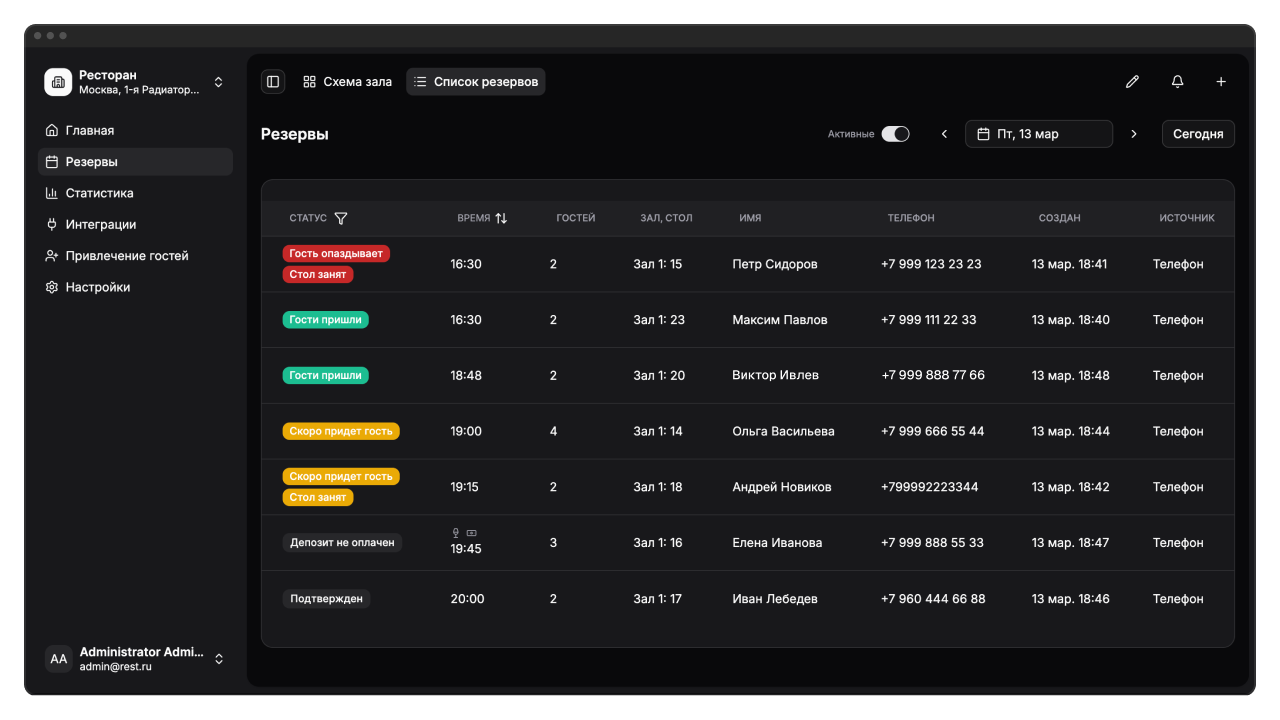Click the Сегодня button
This screenshot has width=1280, height=720.
[1198, 134]
